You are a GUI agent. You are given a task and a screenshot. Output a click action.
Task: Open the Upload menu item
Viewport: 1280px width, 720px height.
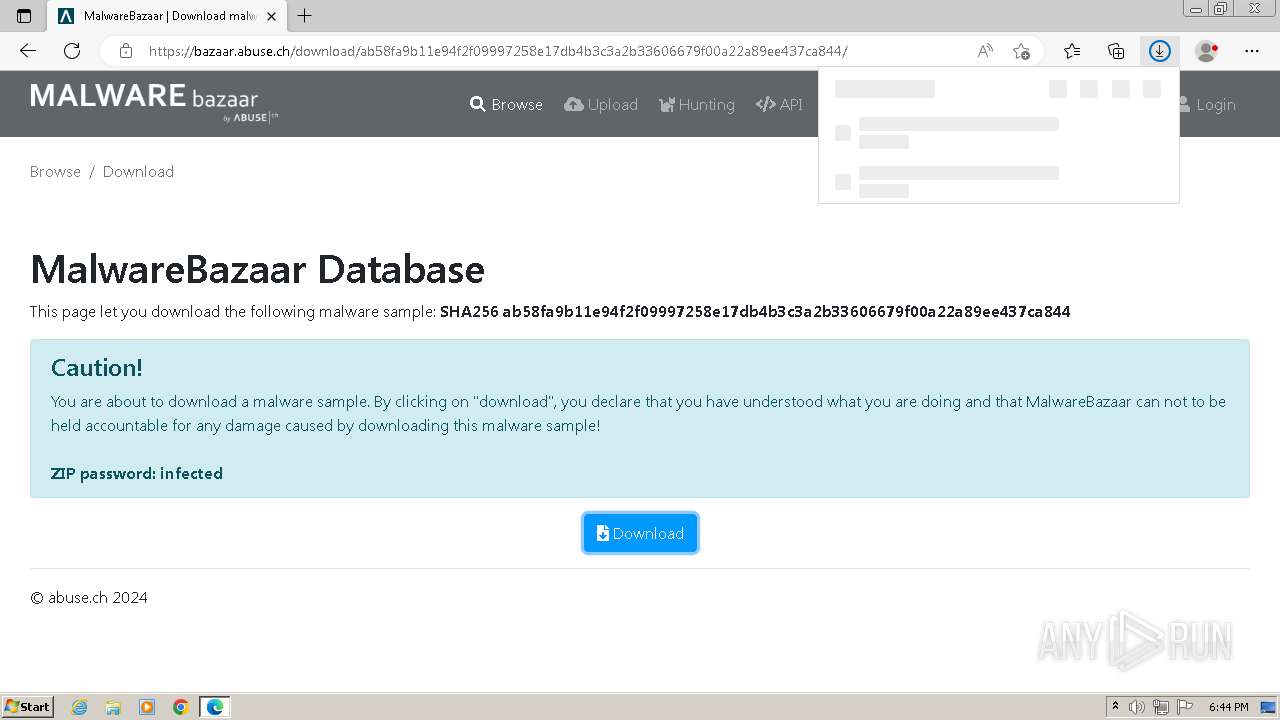tap(601, 104)
